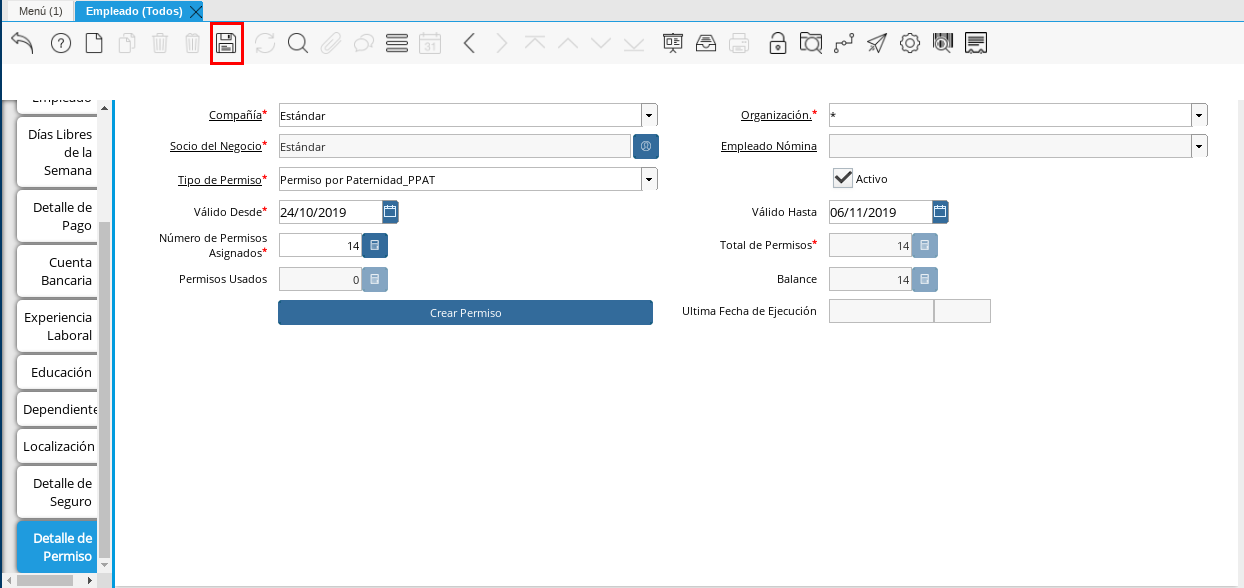1244x588 pixels.
Task: Go to the next record down-arrow icon
Action: point(601,43)
